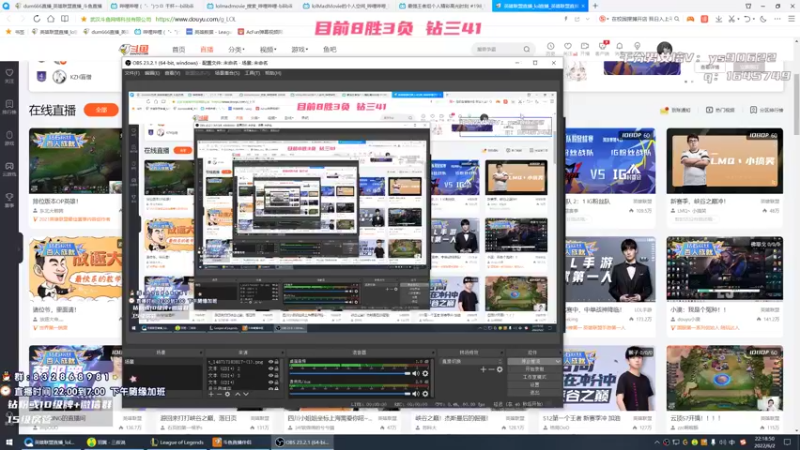Screen dimensions: 800x450
Task: Open transition properties gear
Action: pyautogui.click(x=499, y=369)
